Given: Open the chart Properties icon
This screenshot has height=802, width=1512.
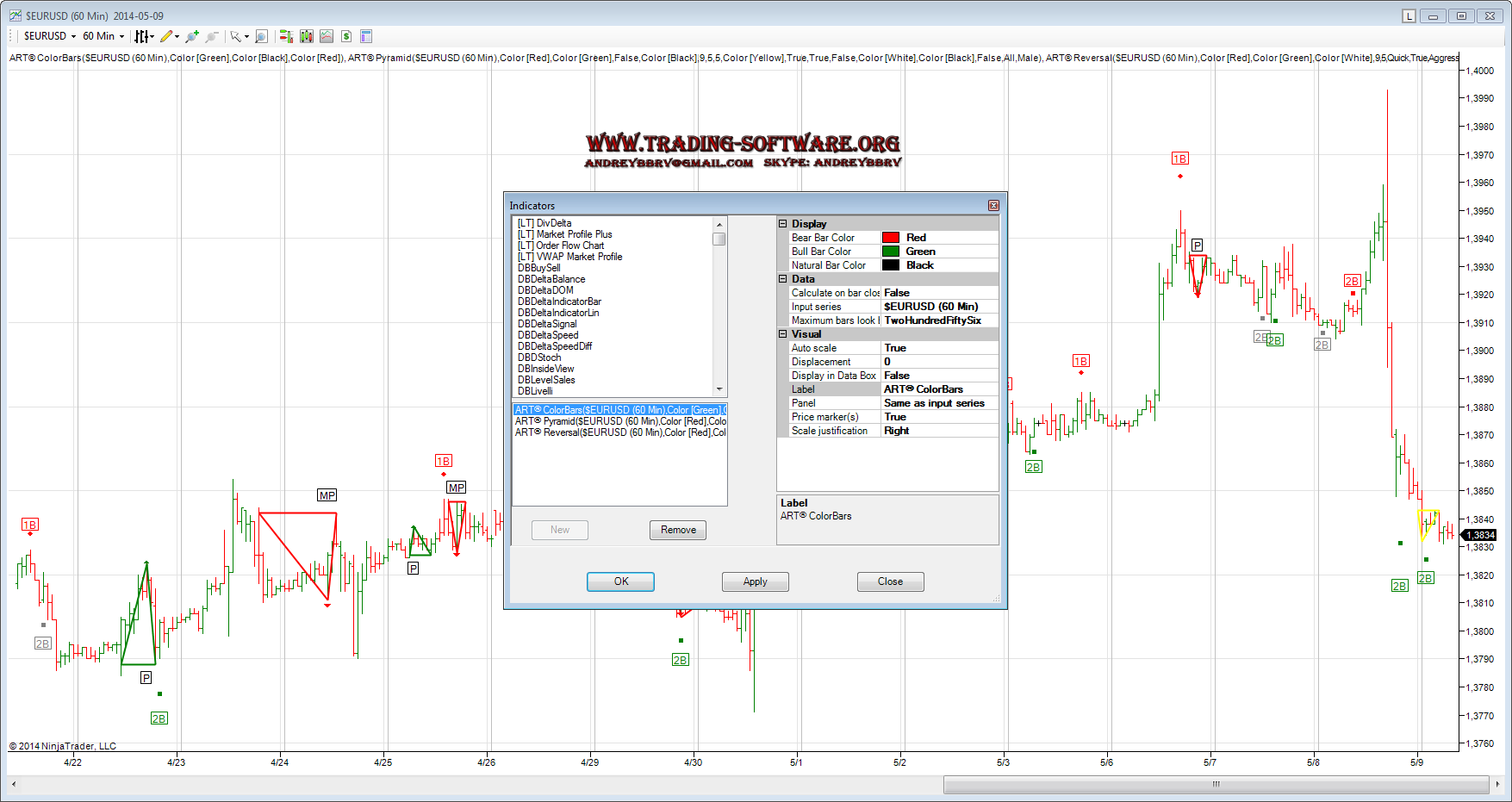Looking at the screenshot, I should click(x=366, y=36).
